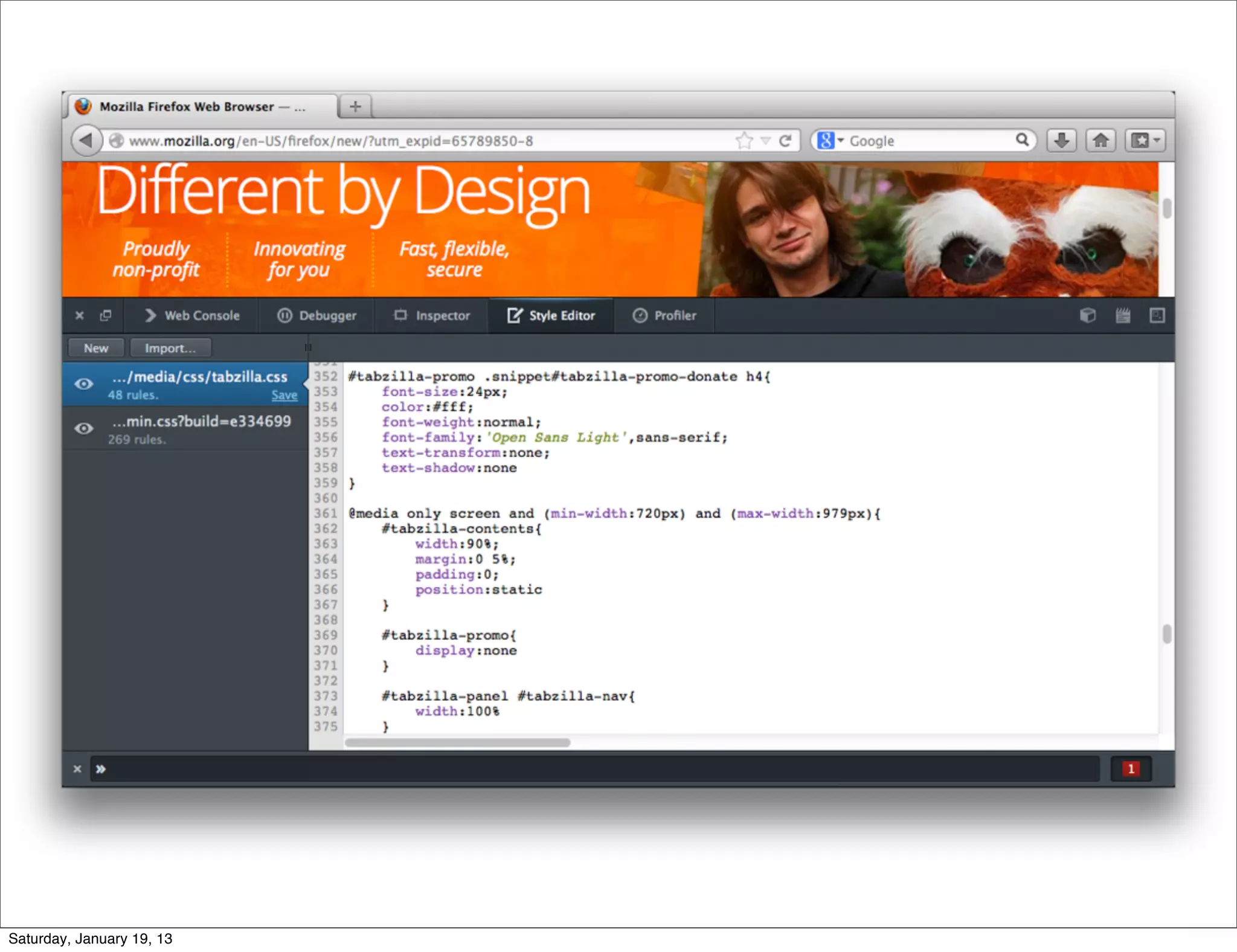Viewport: 1237px width, 952px height.
Task: Toggle the Scratchpad clapperboard icon
Action: pyautogui.click(x=1122, y=315)
